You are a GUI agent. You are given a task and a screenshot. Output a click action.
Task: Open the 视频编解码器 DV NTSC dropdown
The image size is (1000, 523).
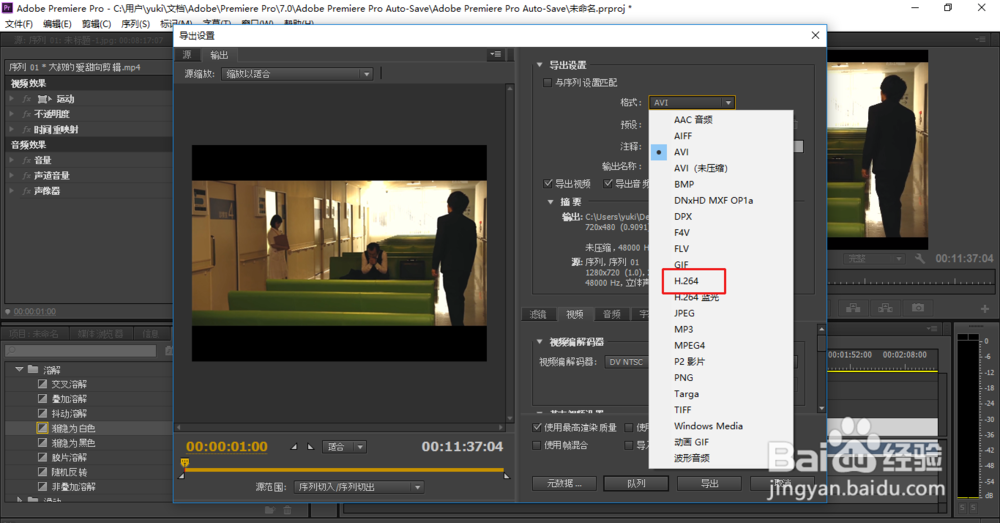click(626, 362)
